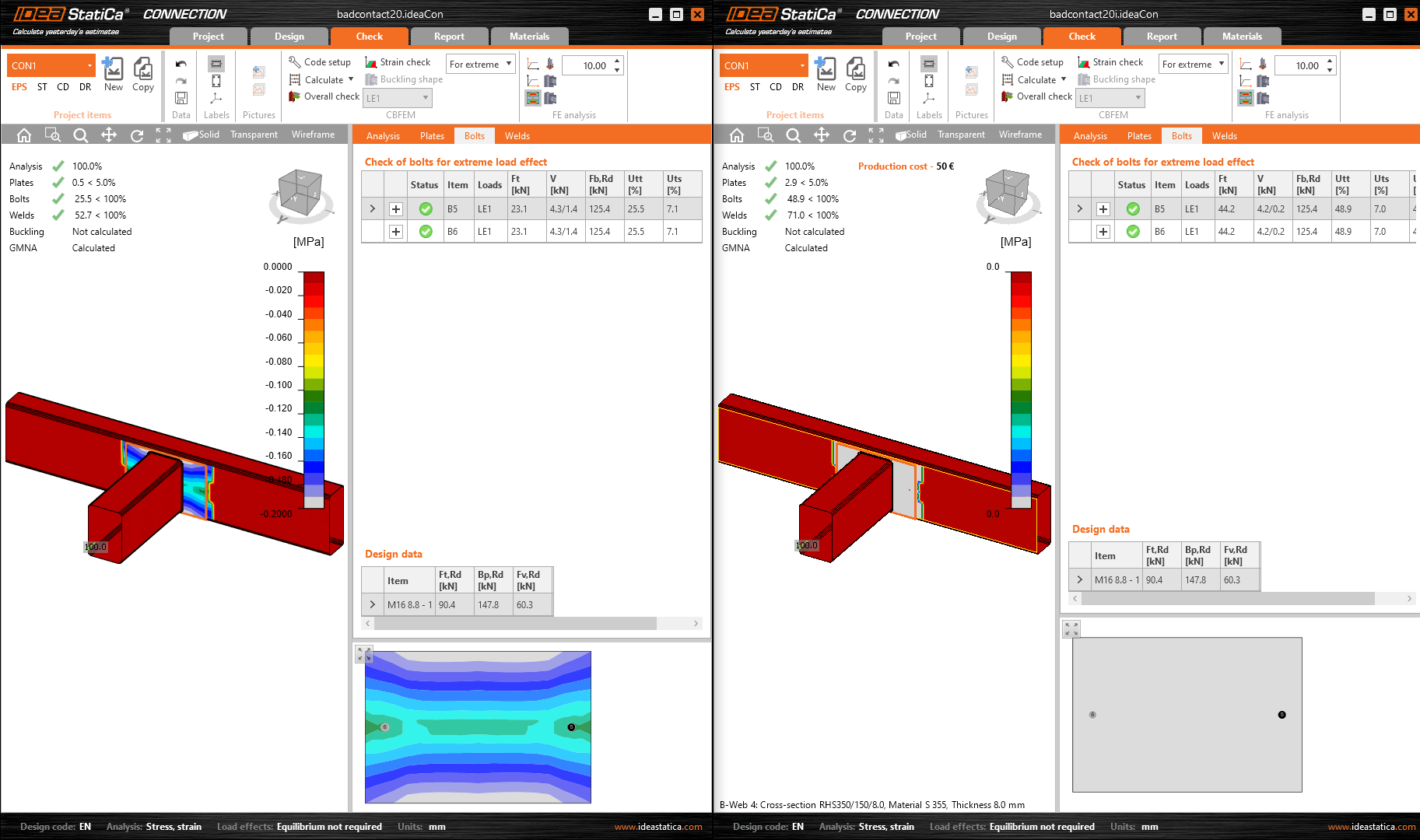Open the Welds tab in left results panel

(x=517, y=136)
